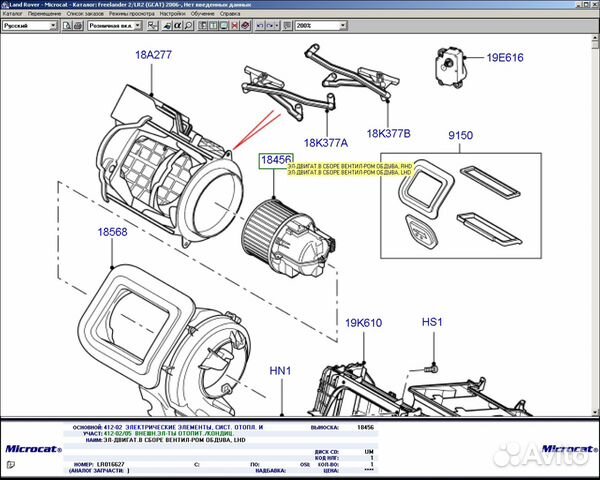This screenshot has width=600, height=480.
Task: Open the Русский language dropdown
Action: tap(53, 26)
